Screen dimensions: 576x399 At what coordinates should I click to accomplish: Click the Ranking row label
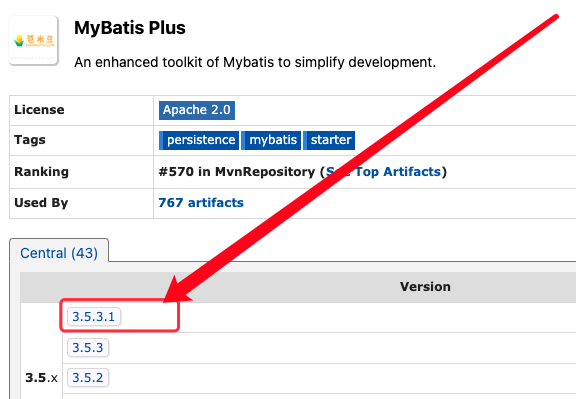point(42,172)
